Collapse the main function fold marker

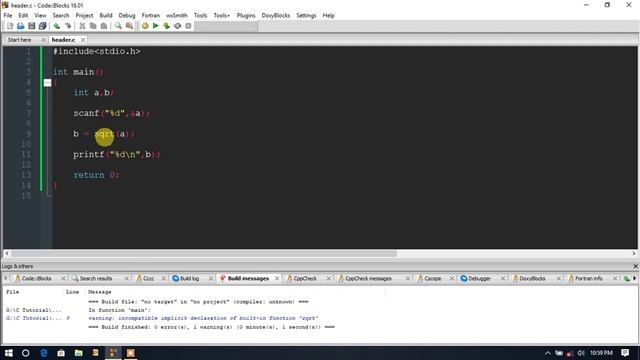tap(47, 83)
